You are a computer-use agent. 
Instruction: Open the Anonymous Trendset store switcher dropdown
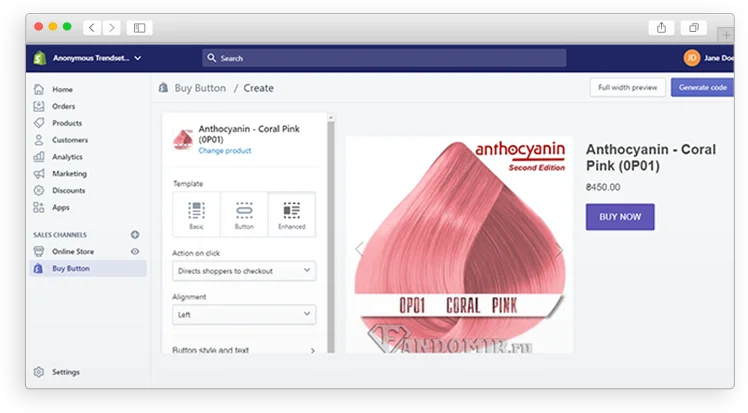point(97,58)
